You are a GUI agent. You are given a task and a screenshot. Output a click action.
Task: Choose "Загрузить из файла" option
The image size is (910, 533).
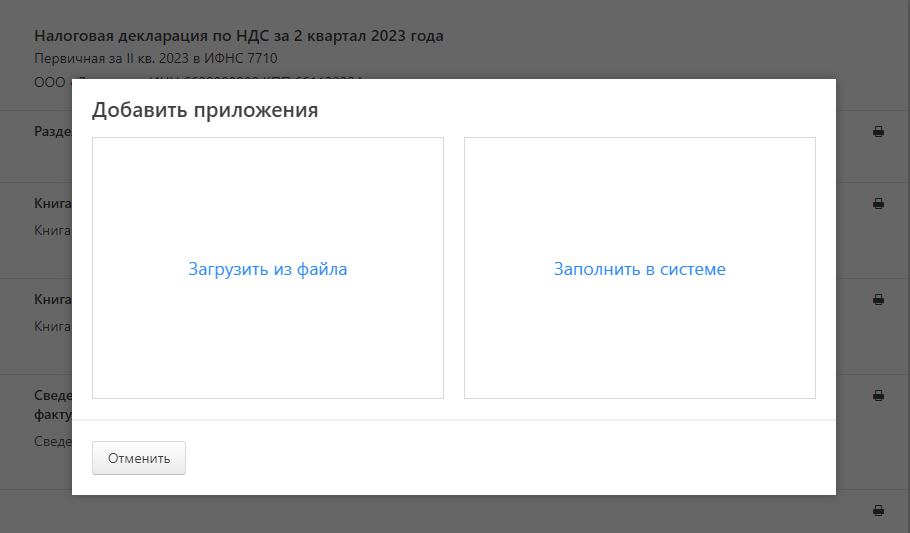coord(268,268)
